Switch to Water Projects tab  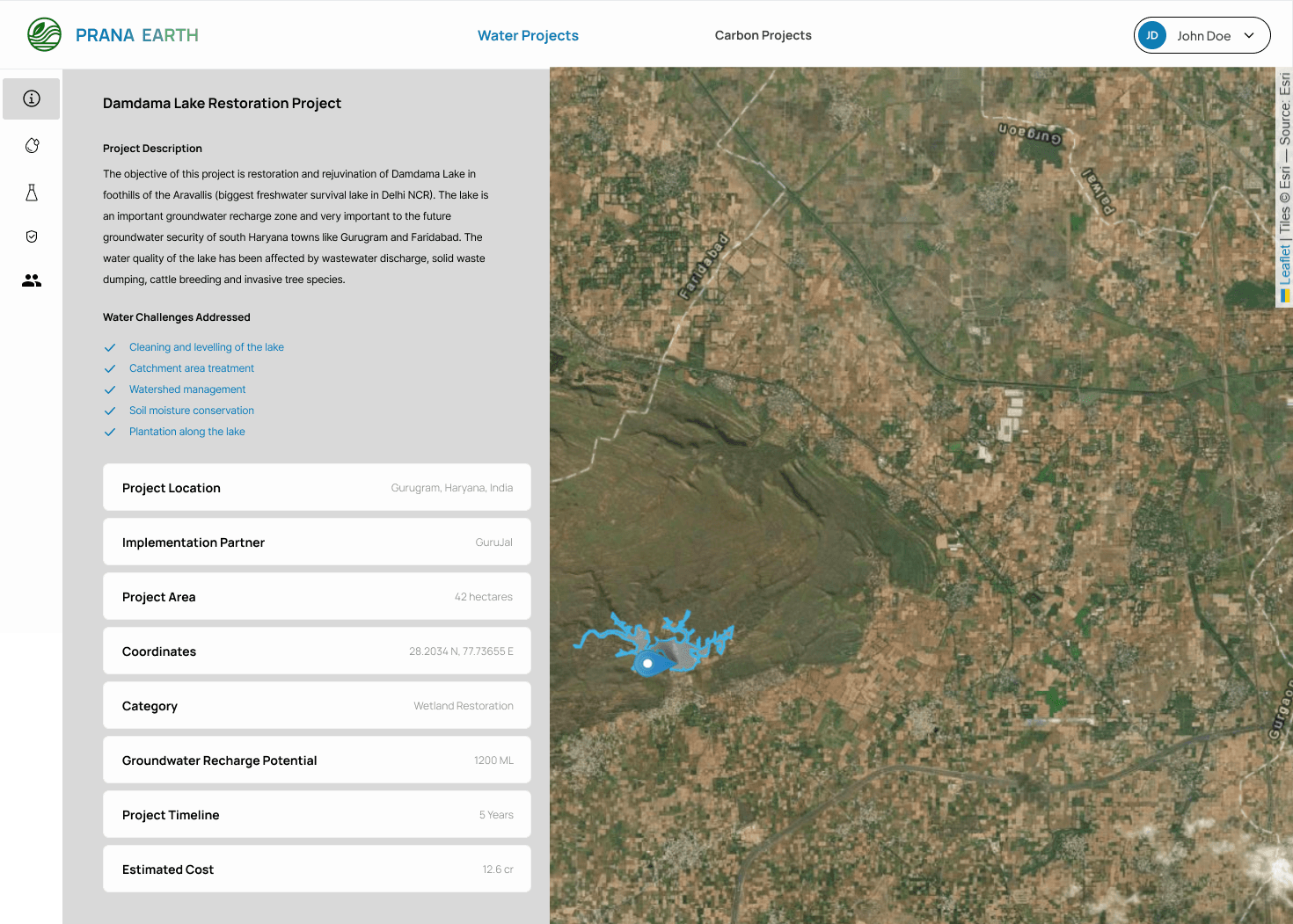pyautogui.click(x=528, y=35)
